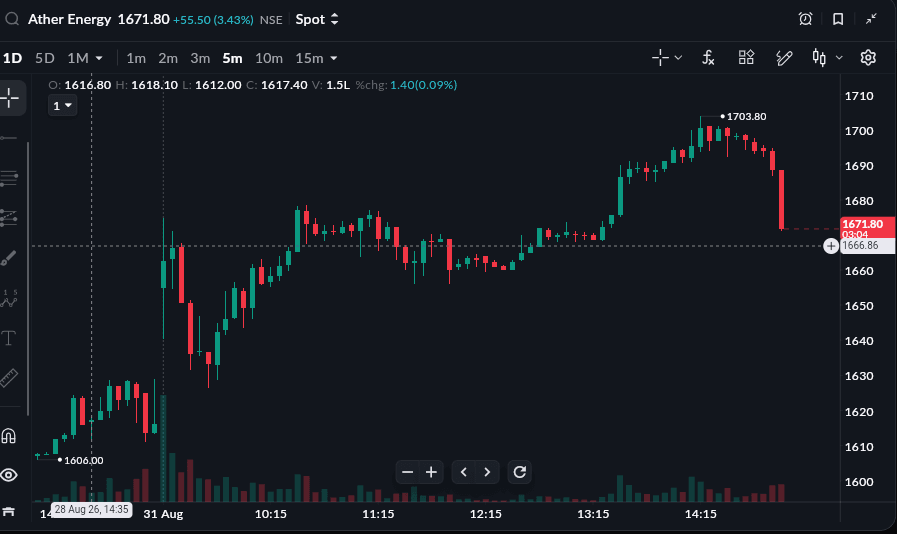Viewport: 897px width, 534px height.
Task: Zoom in the chart with plus button
Action: (x=431, y=472)
